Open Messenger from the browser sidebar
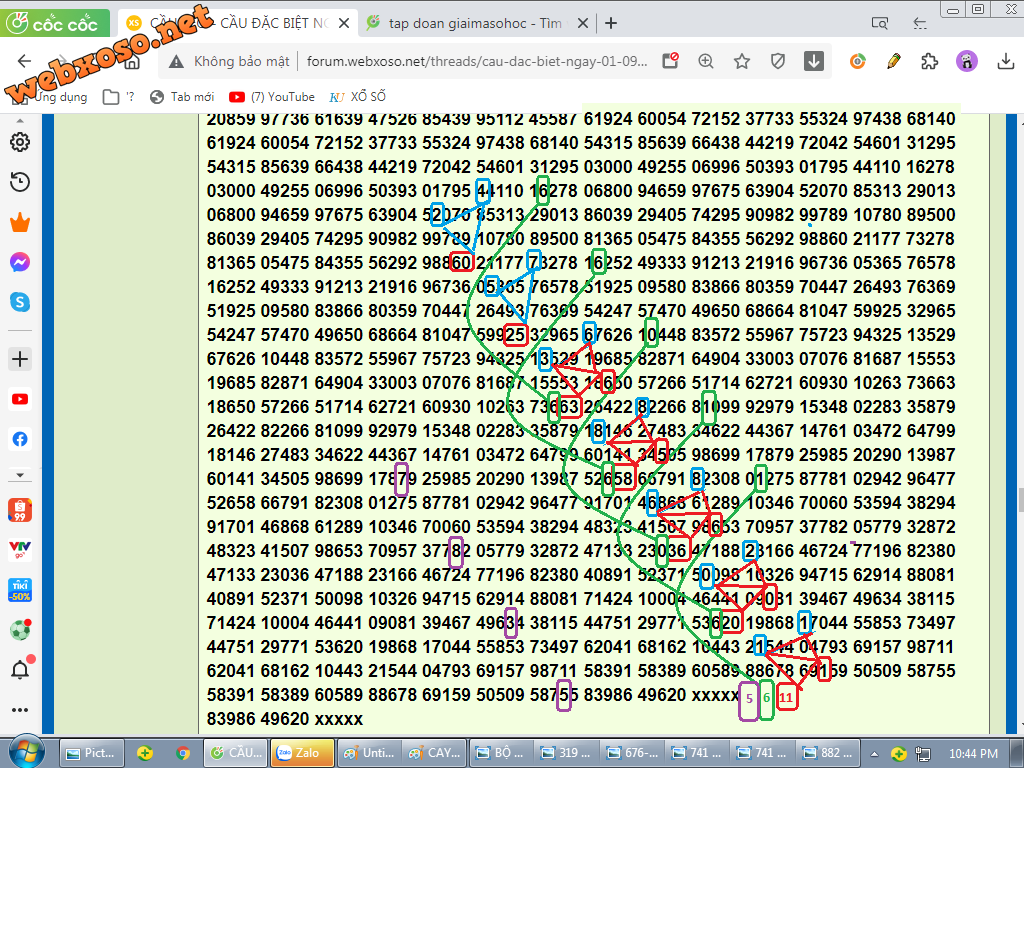 tap(19, 262)
